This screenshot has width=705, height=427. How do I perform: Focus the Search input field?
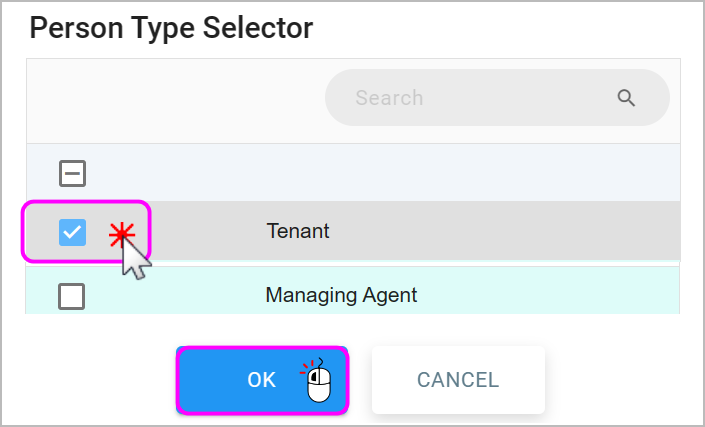(497, 98)
